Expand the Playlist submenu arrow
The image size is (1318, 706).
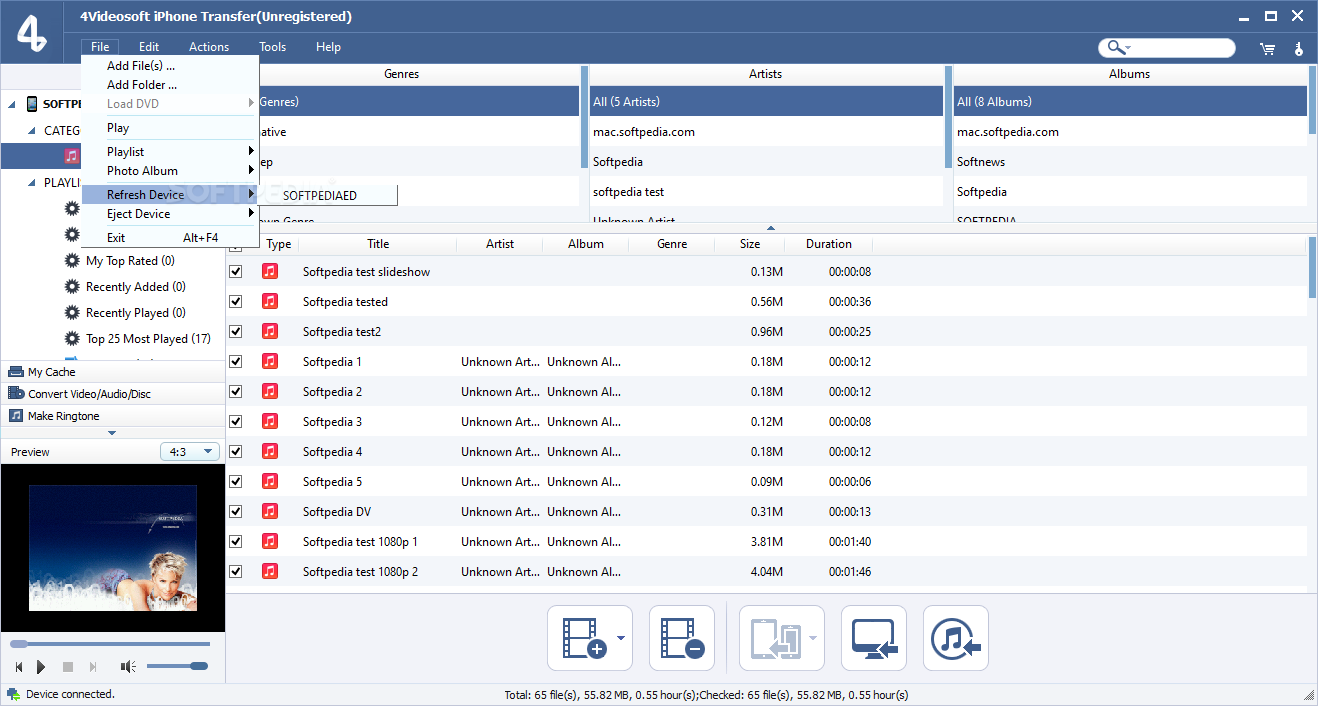click(x=252, y=152)
